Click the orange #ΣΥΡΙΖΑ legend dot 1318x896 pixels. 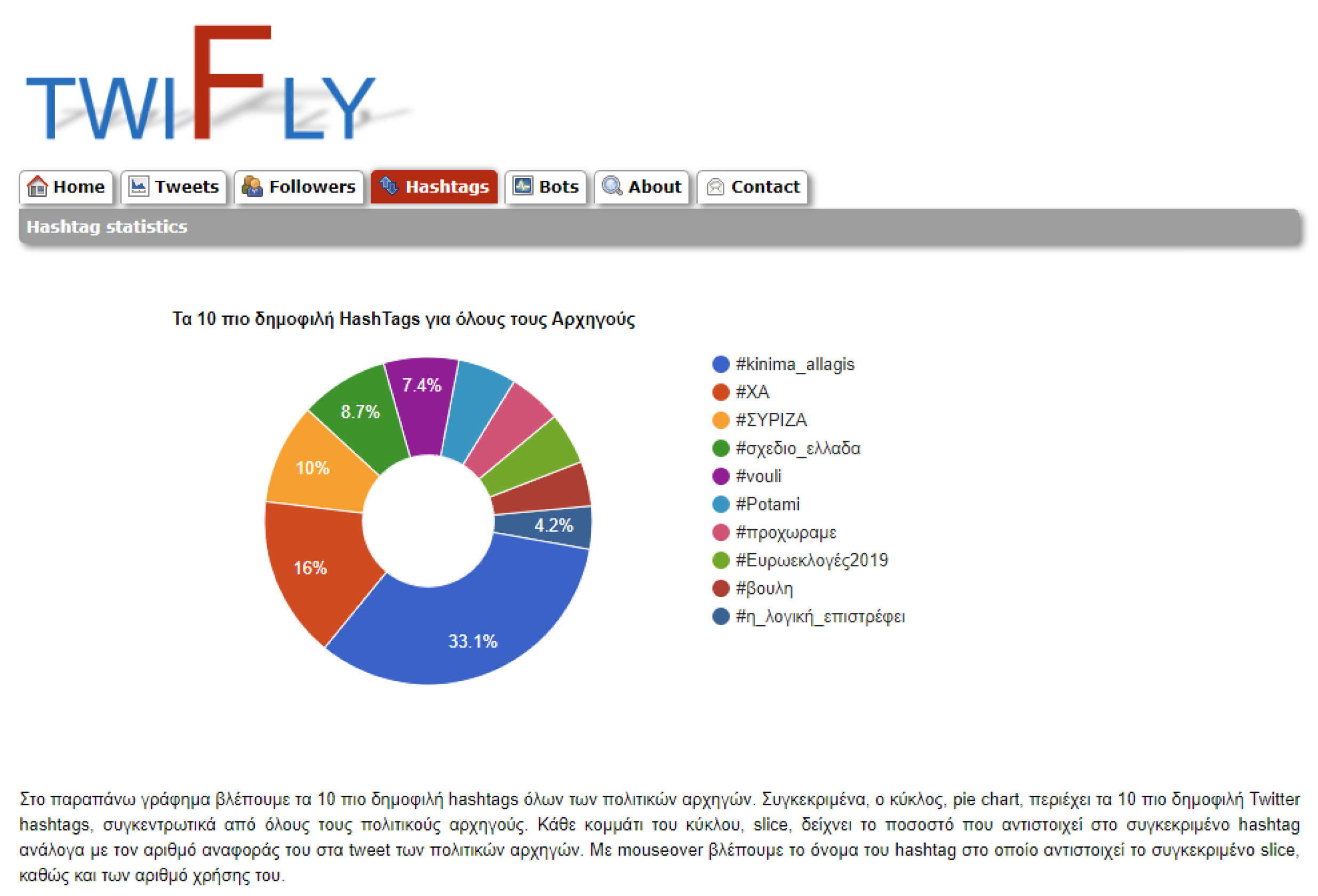click(x=720, y=420)
